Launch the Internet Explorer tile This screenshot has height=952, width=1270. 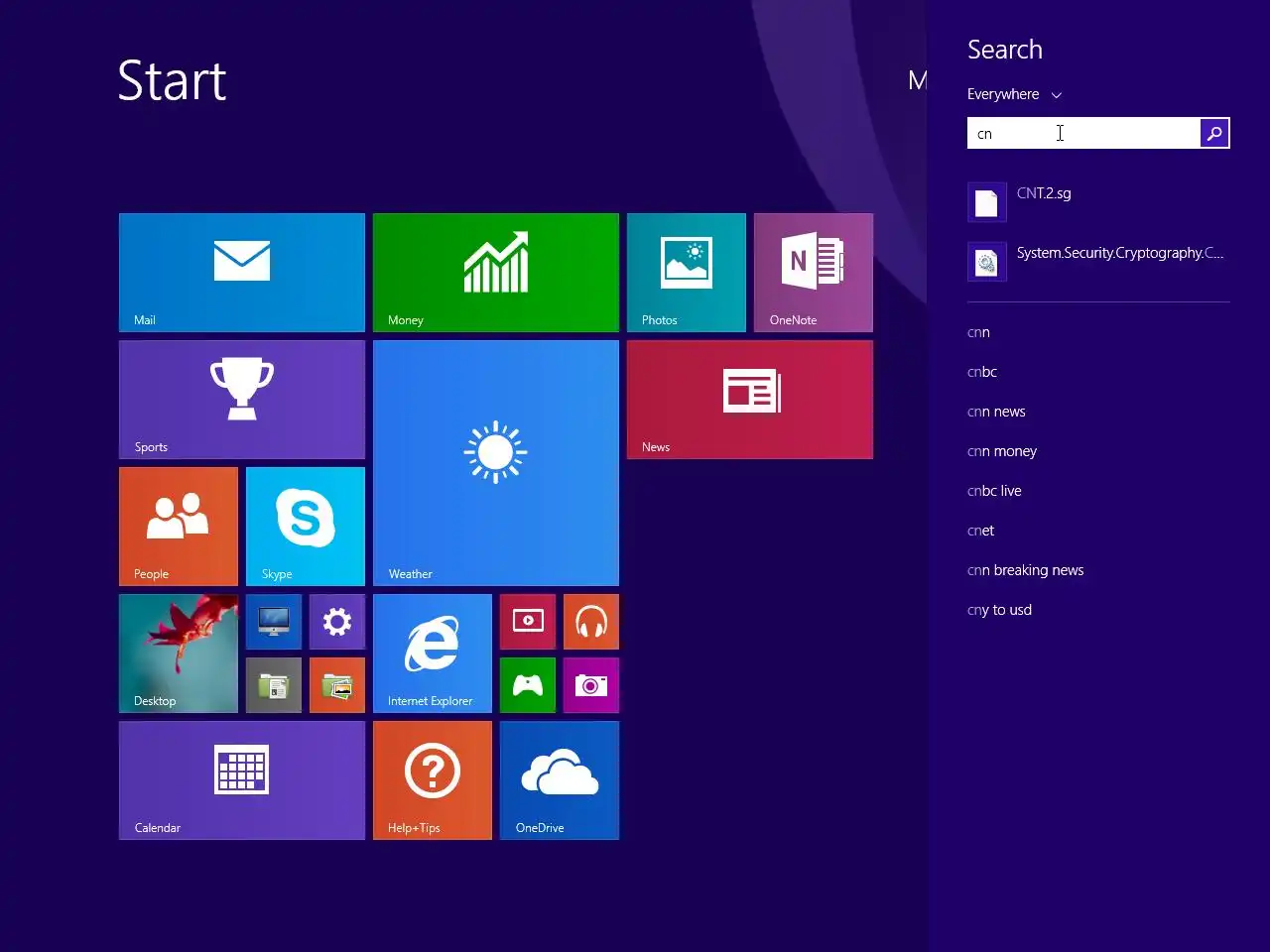click(433, 654)
